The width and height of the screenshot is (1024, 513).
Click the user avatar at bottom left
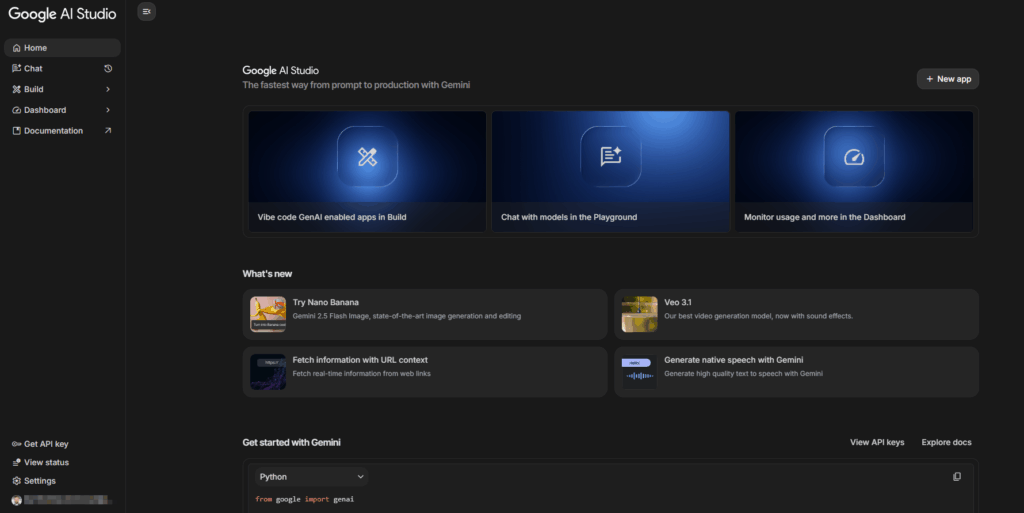pyautogui.click(x=16, y=500)
